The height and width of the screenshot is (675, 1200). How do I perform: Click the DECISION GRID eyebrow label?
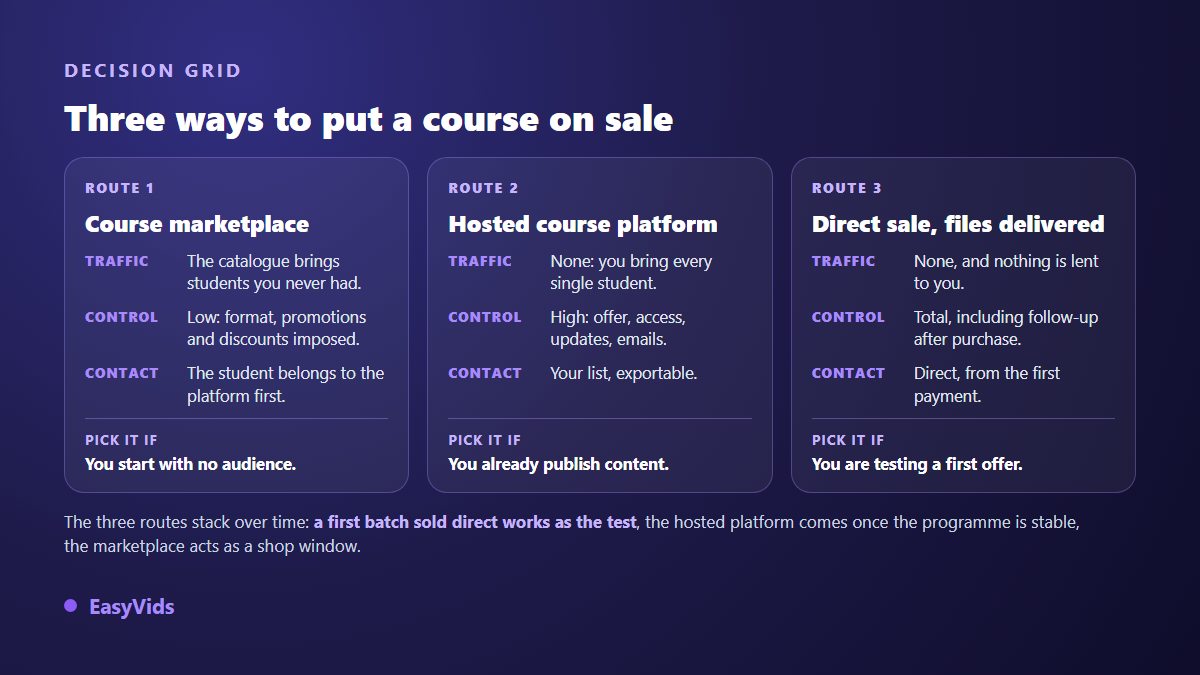153,71
